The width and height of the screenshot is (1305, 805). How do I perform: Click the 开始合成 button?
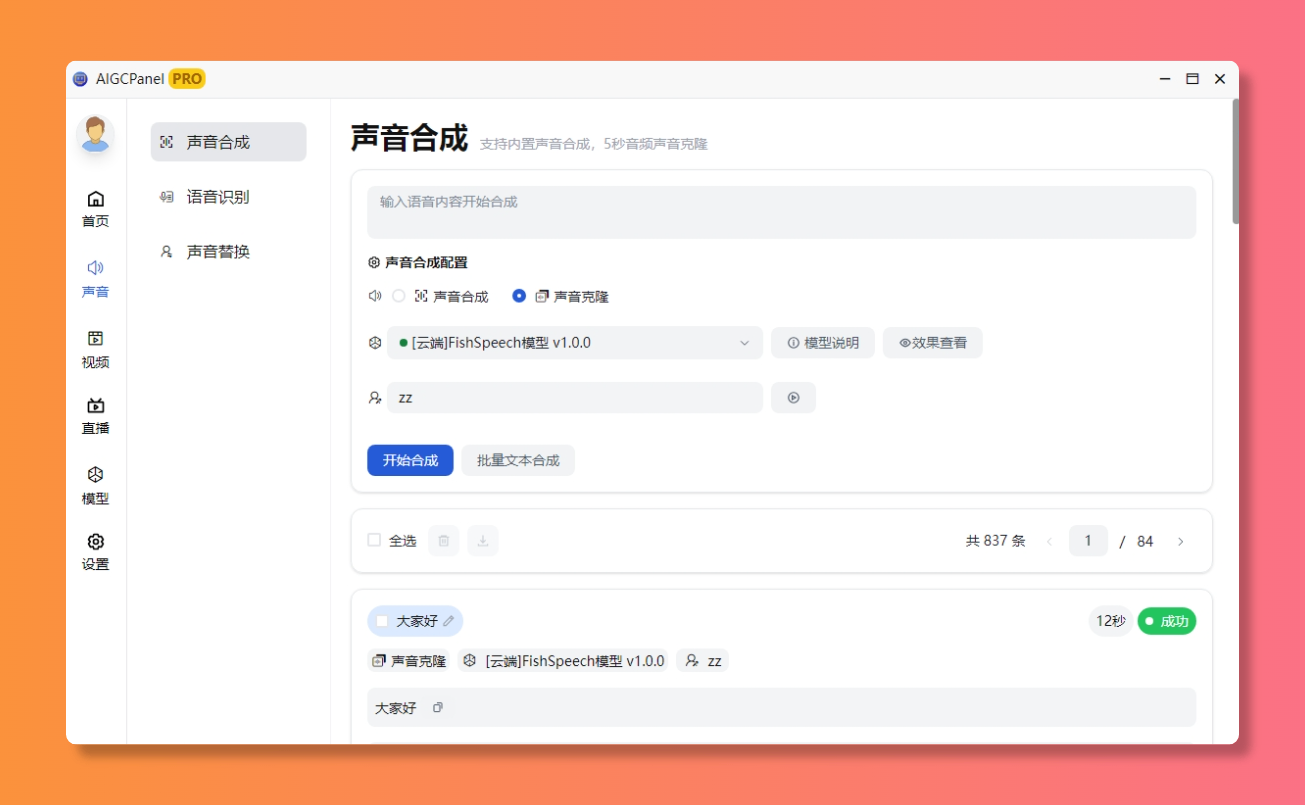410,460
